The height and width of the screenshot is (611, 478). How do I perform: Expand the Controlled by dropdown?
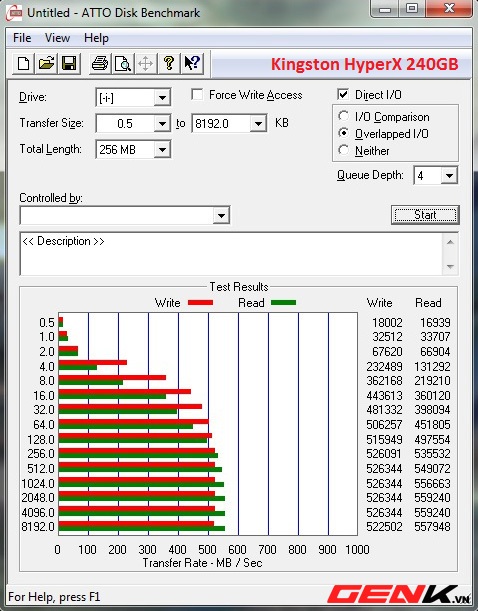click(x=221, y=215)
